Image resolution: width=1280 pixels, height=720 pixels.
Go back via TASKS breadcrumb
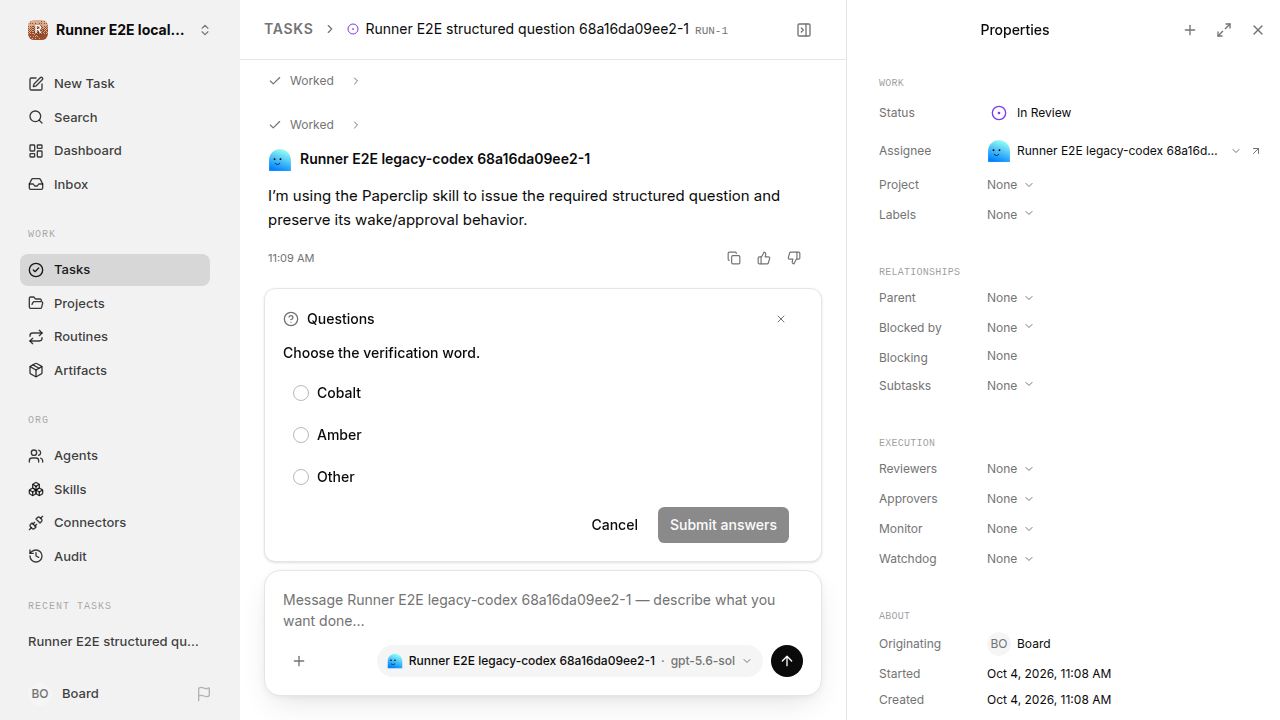point(288,30)
